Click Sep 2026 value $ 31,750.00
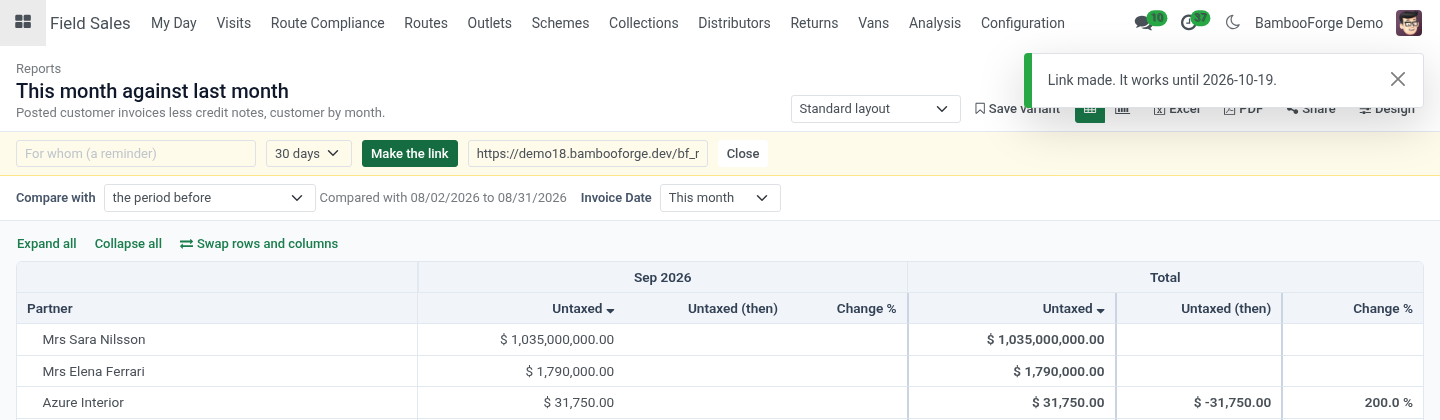1440x420 pixels. coord(579,403)
